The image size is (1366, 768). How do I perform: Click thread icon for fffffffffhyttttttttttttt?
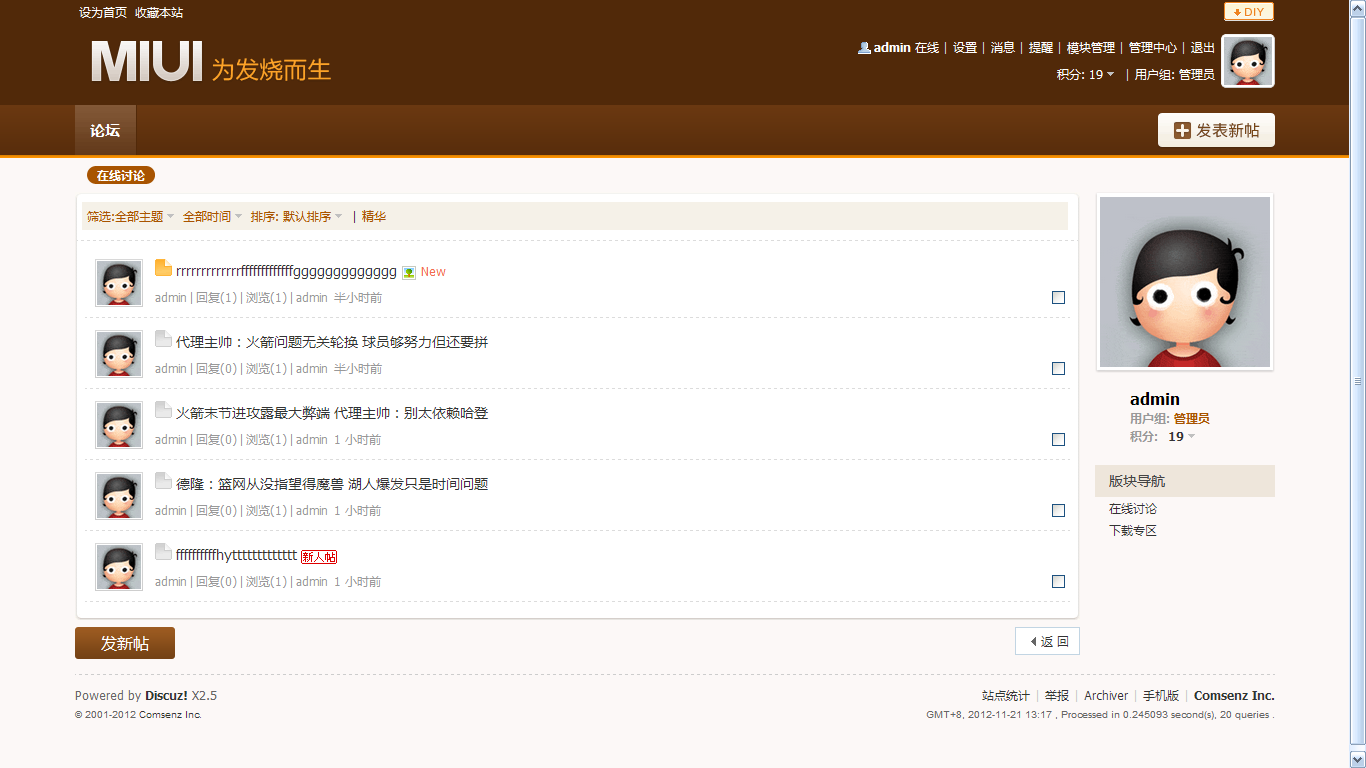[x=163, y=552]
